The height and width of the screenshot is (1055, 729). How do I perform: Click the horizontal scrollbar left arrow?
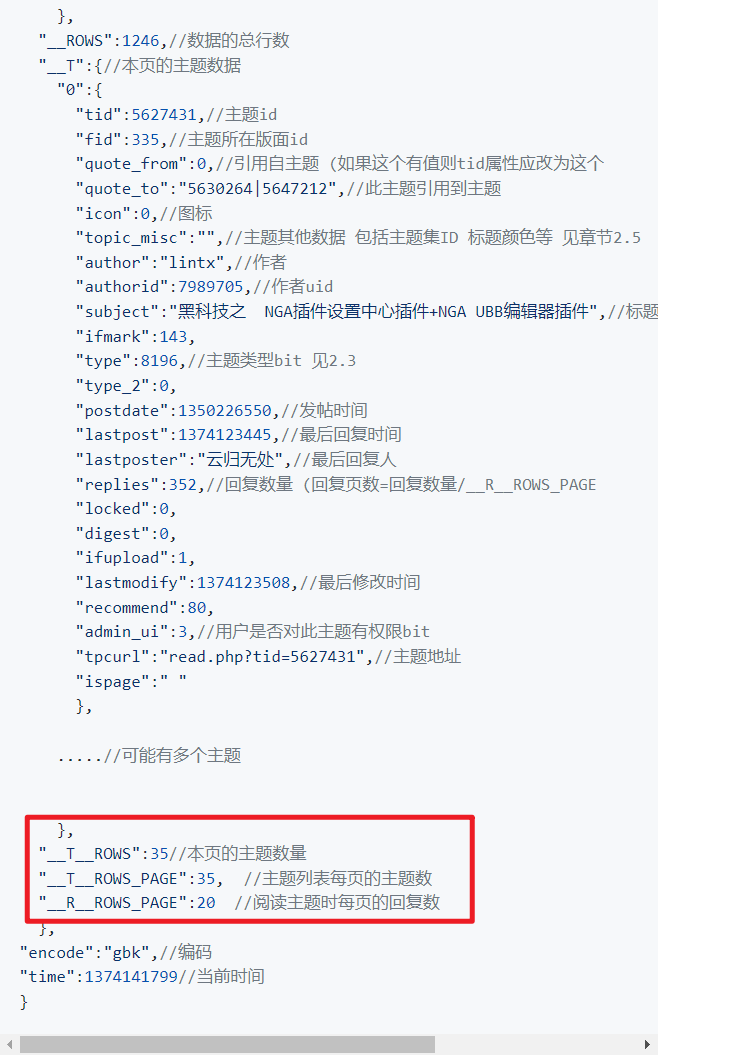9,1044
